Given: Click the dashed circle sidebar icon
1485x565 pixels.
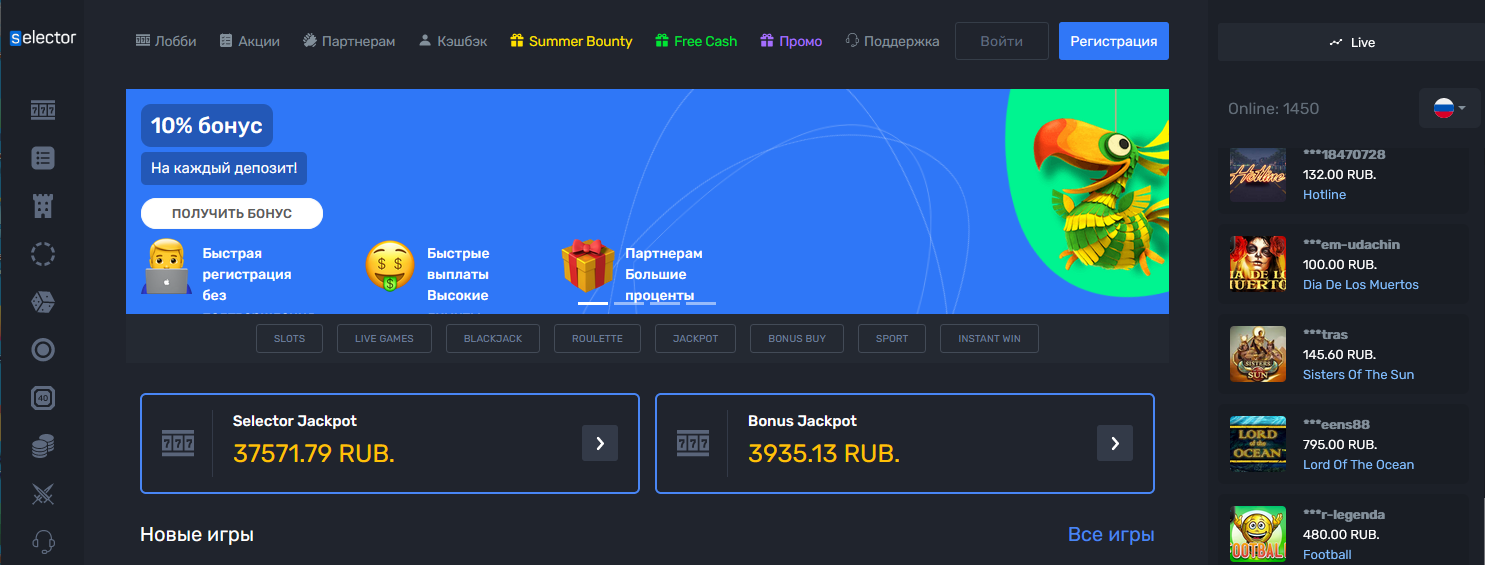Looking at the screenshot, I should coord(43,254).
